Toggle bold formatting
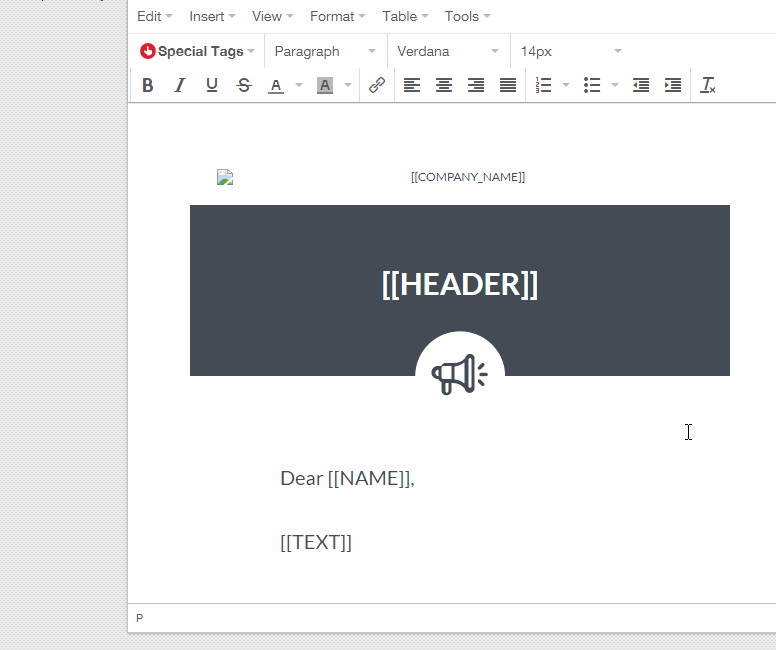 point(147,85)
